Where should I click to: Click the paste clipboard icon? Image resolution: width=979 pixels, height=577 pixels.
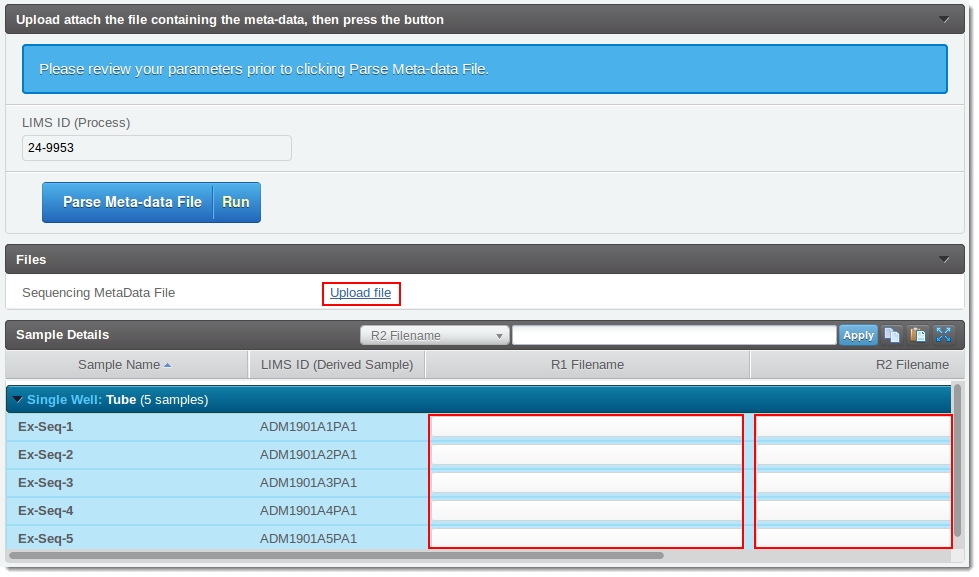(917, 335)
